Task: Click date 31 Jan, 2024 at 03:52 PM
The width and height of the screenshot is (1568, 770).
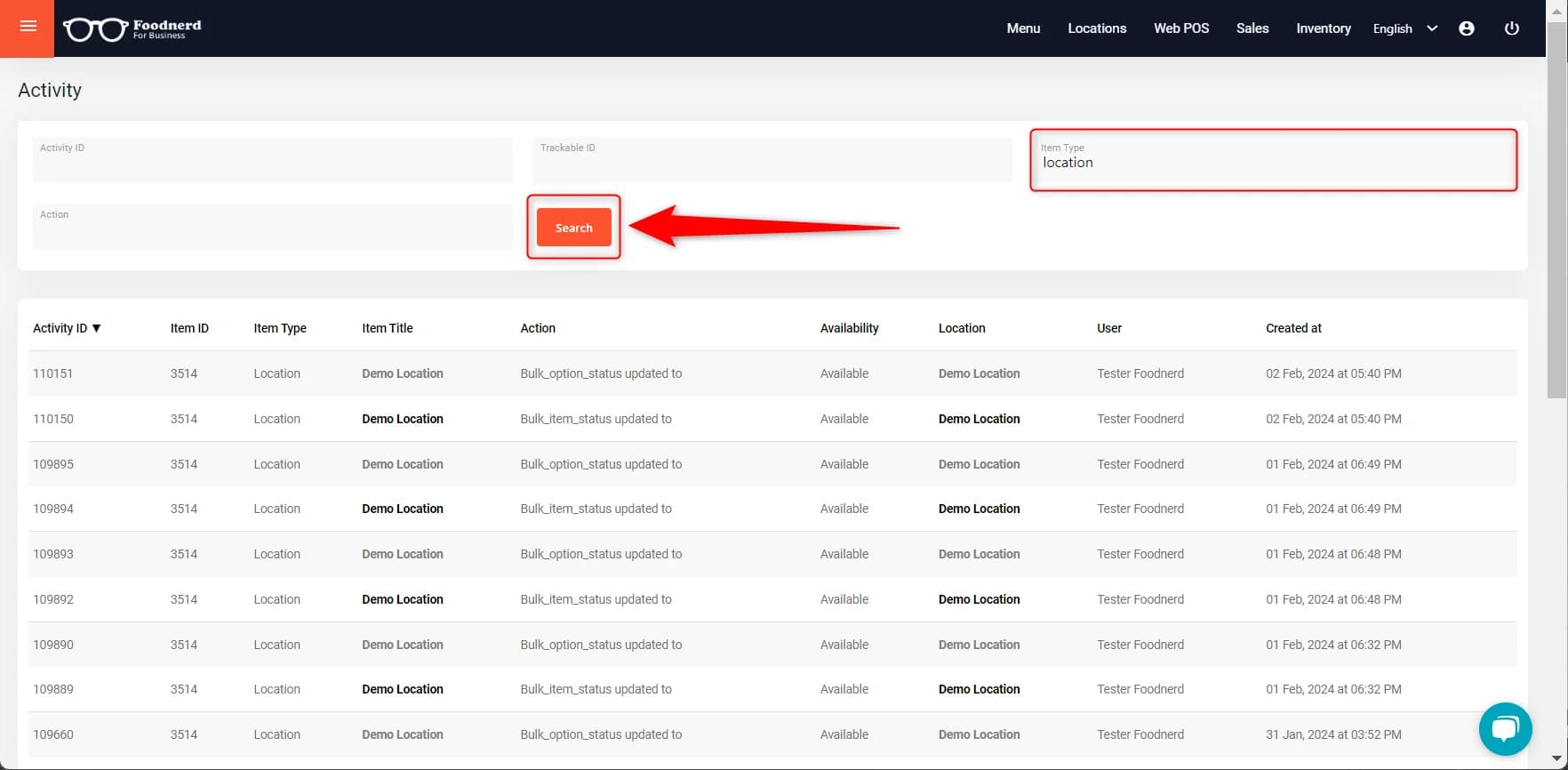Action: coord(1333,734)
